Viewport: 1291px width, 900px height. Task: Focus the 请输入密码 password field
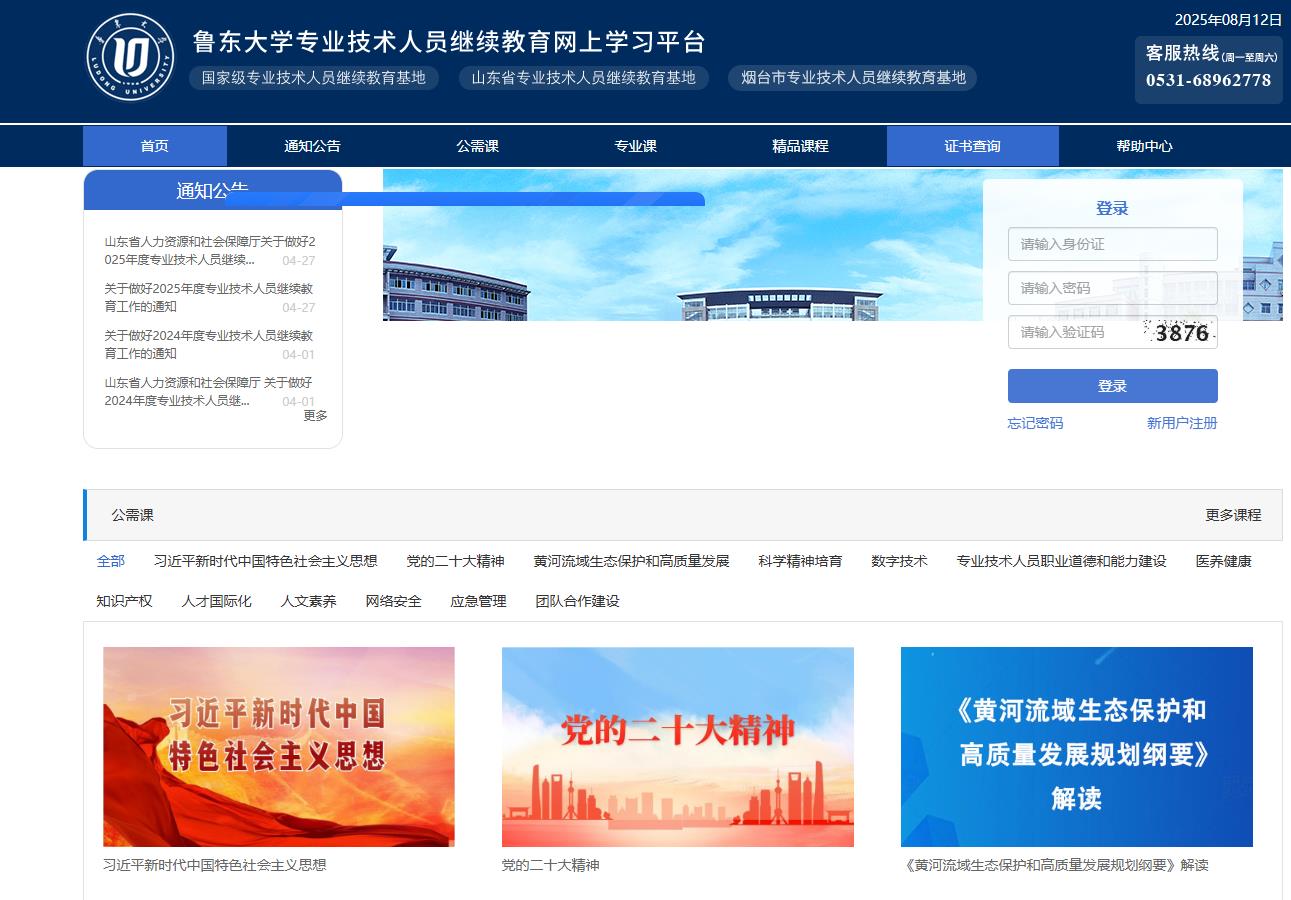point(1112,288)
